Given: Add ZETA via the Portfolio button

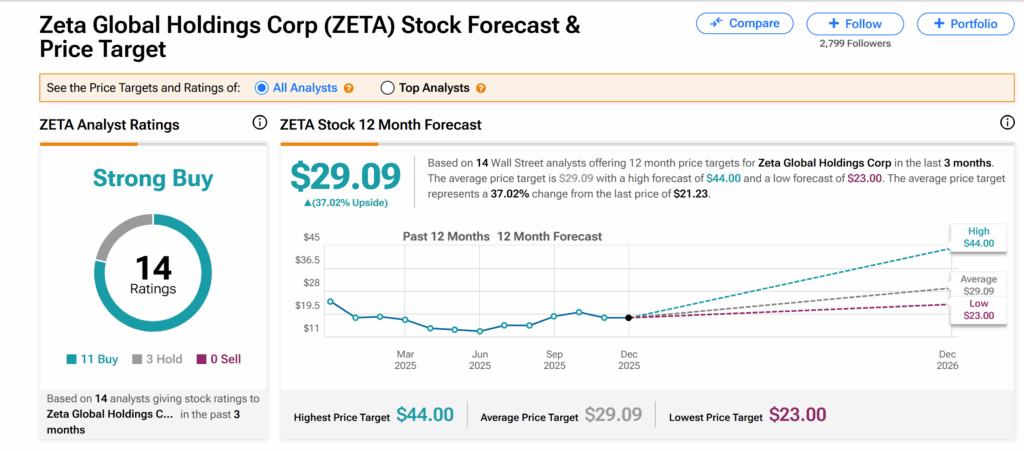Looking at the screenshot, I should tap(966, 23).
